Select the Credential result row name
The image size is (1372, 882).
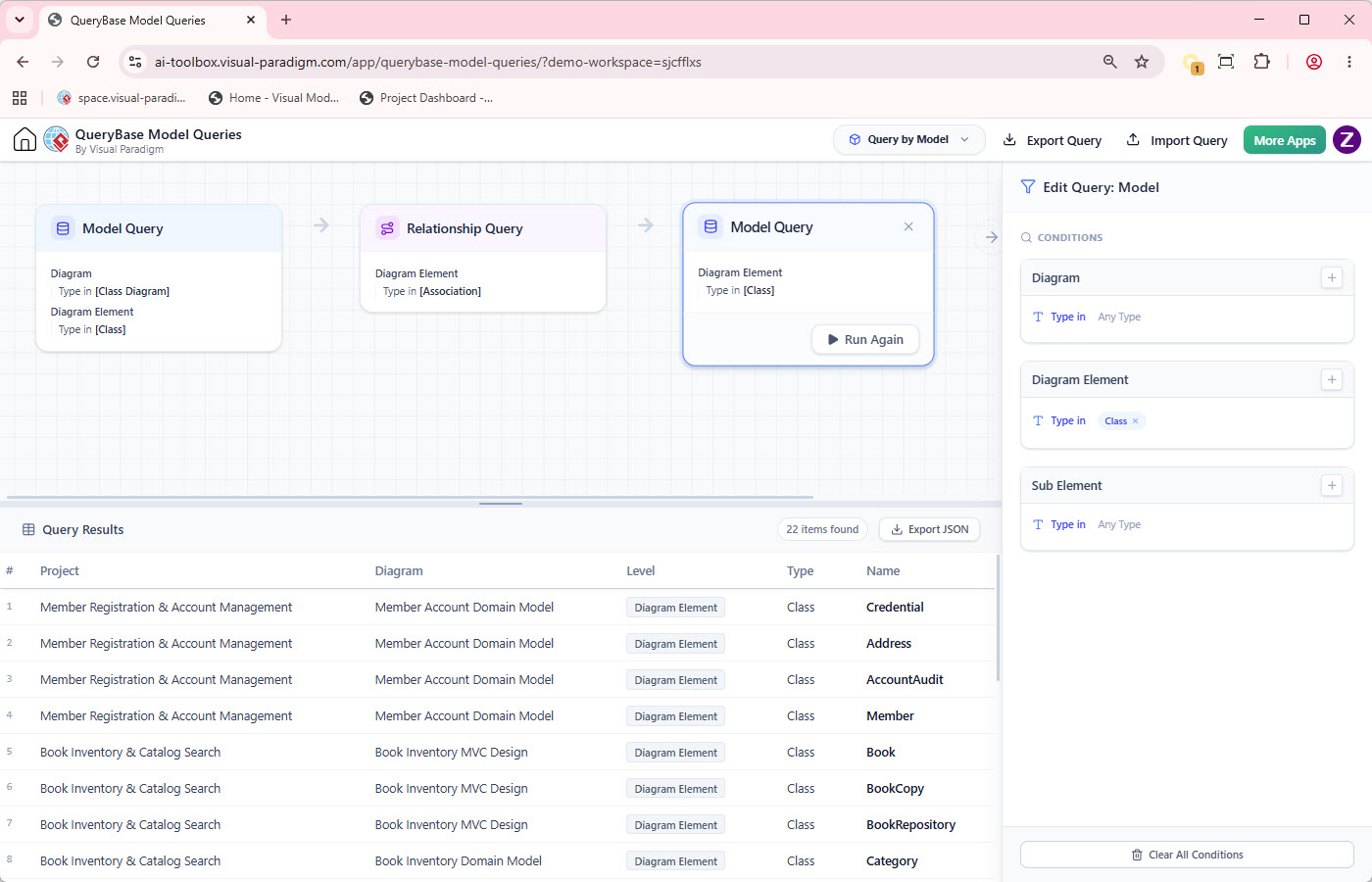pos(895,607)
